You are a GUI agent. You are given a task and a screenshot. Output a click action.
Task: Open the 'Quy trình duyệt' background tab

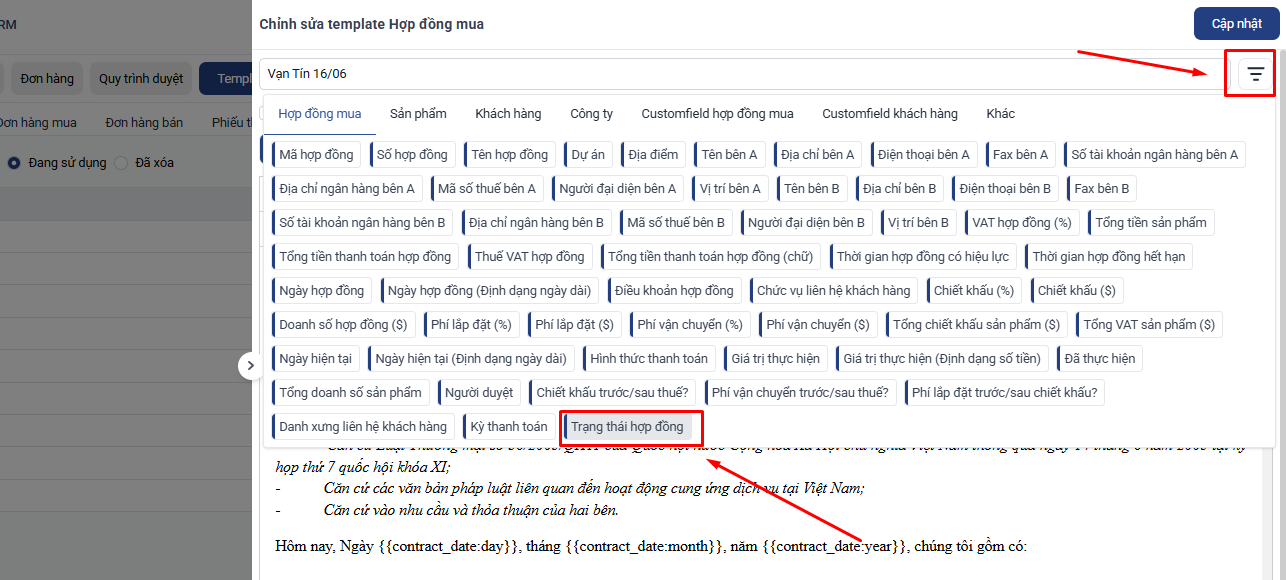140,79
